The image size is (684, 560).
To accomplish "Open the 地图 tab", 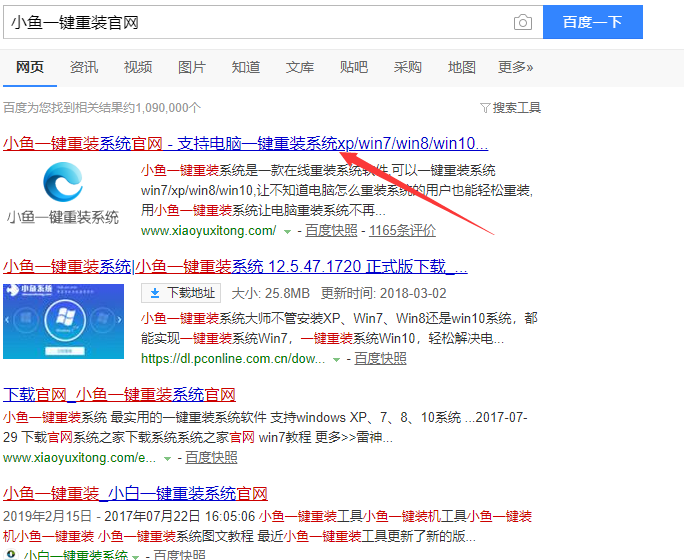I will [x=462, y=67].
